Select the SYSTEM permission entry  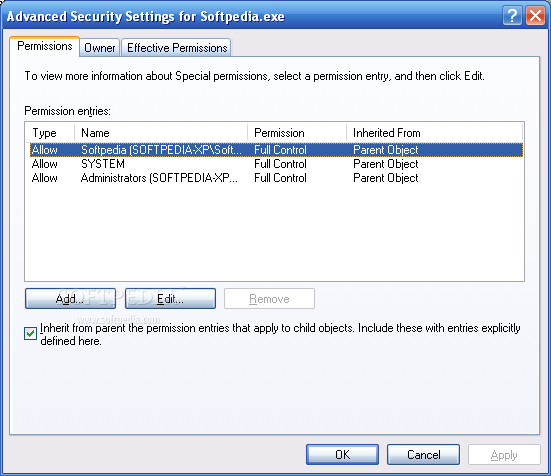tap(276, 164)
